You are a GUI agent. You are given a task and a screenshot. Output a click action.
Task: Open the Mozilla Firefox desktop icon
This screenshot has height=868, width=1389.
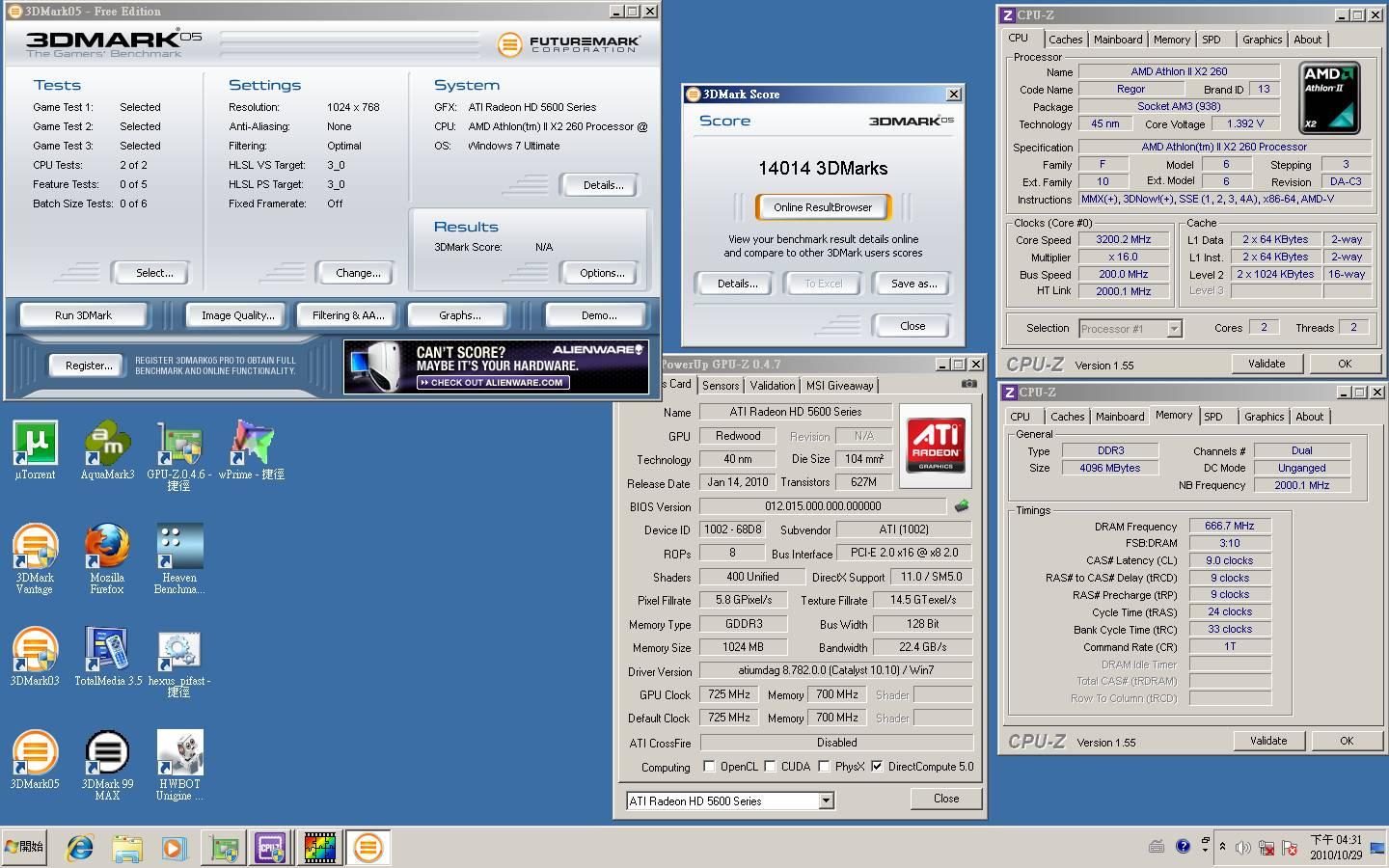[x=107, y=558]
